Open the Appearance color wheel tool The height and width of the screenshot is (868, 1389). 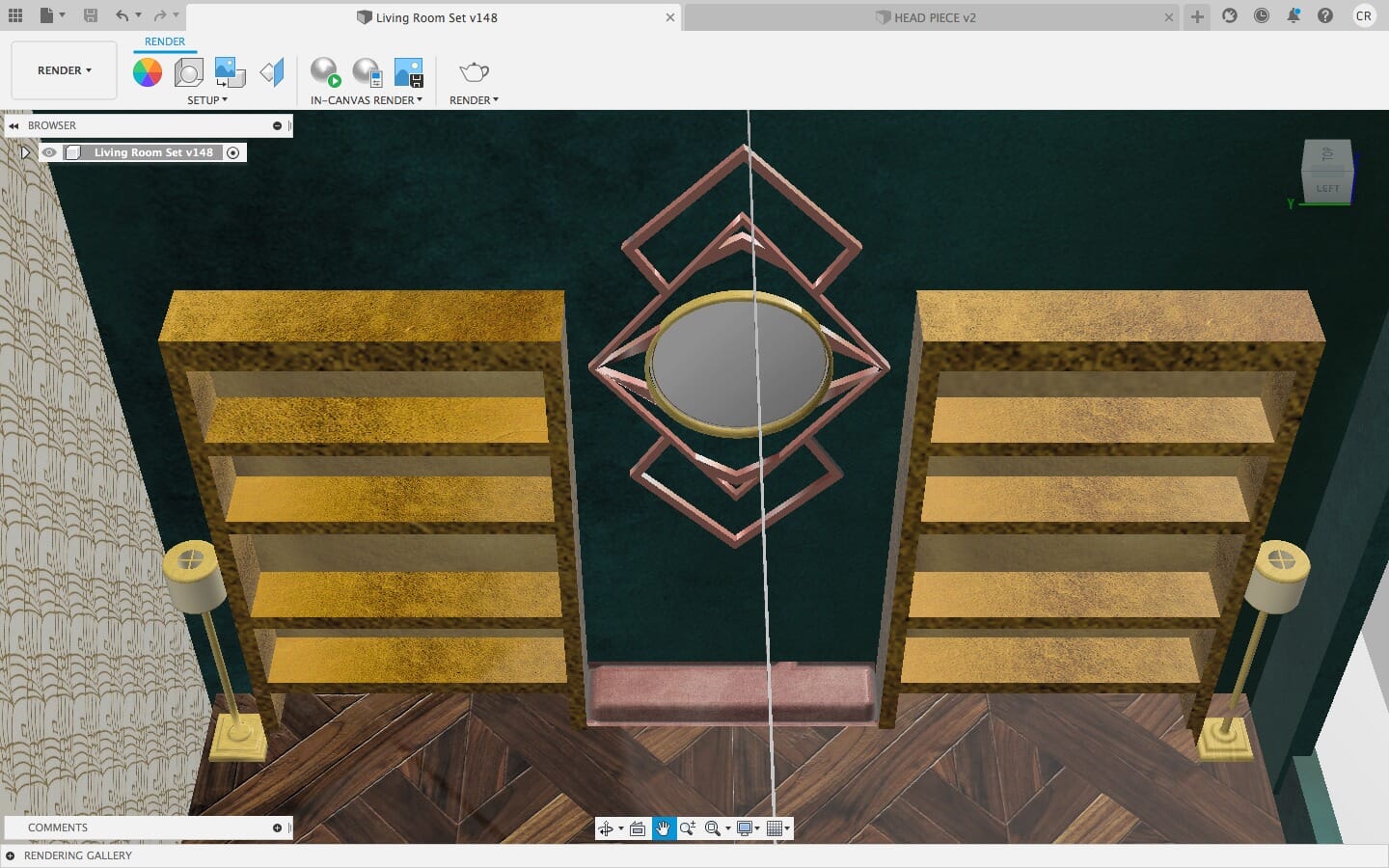pyautogui.click(x=148, y=72)
